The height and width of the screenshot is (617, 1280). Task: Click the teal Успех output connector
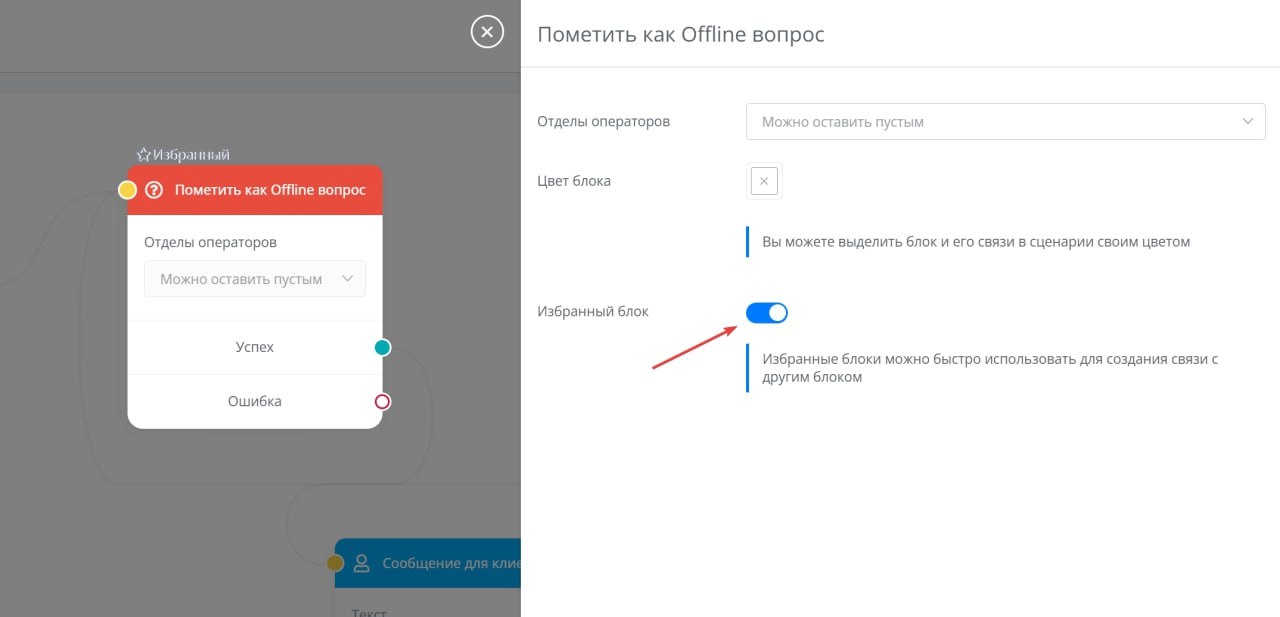coord(382,348)
